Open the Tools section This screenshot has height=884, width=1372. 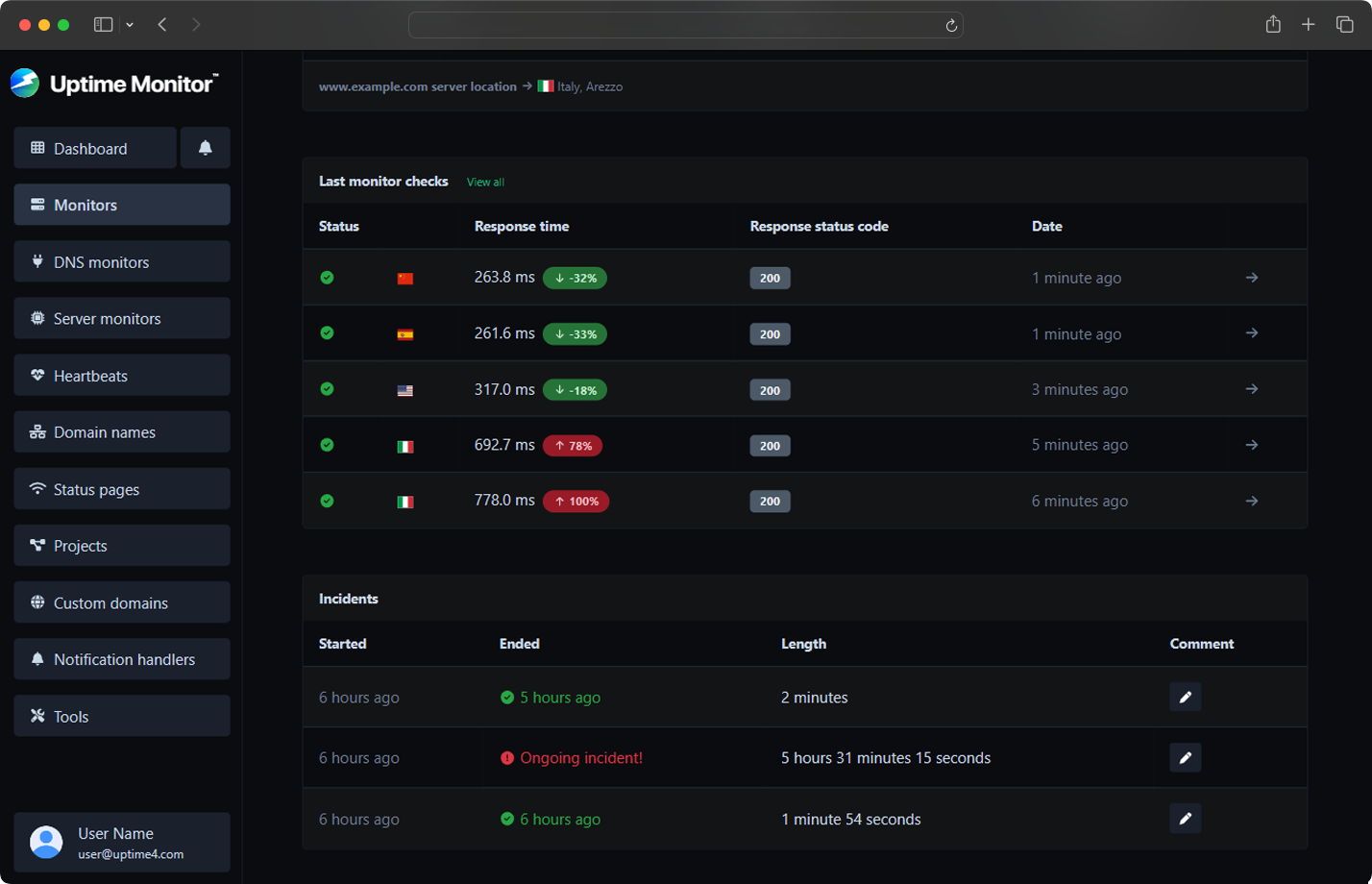click(121, 715)
